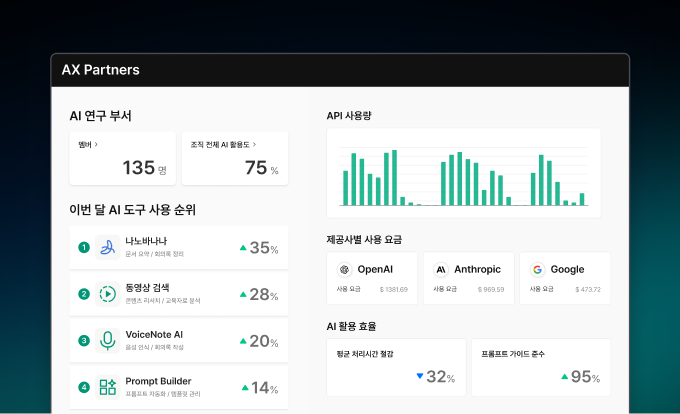
Task: Click the Google logo icon
Action: (537, 270)
